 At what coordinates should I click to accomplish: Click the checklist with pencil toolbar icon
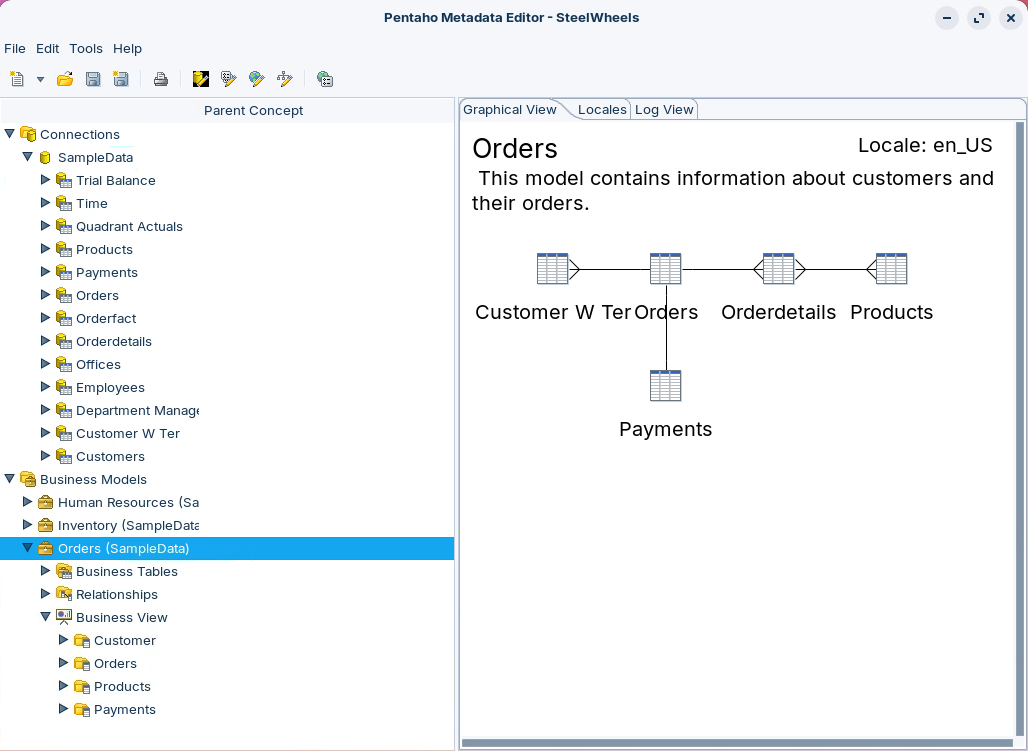[228, 79]
